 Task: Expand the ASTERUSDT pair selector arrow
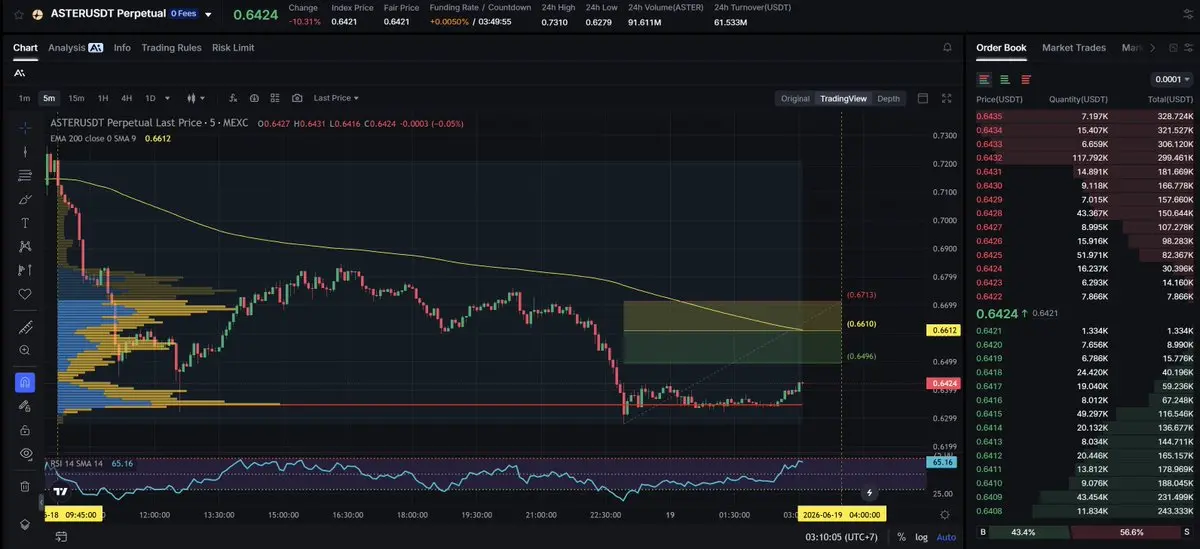[x=208, y=15]
